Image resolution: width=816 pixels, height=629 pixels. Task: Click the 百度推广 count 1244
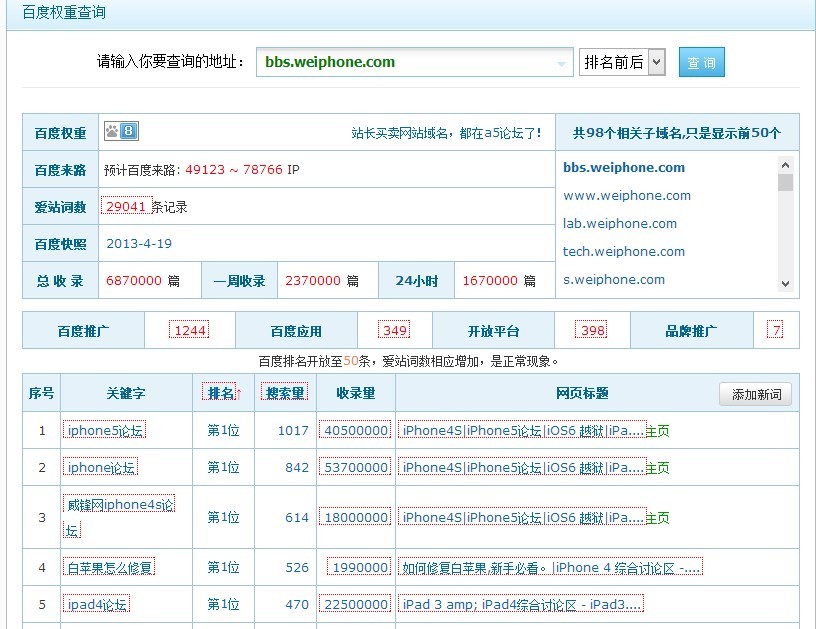[x=189, y=330]
